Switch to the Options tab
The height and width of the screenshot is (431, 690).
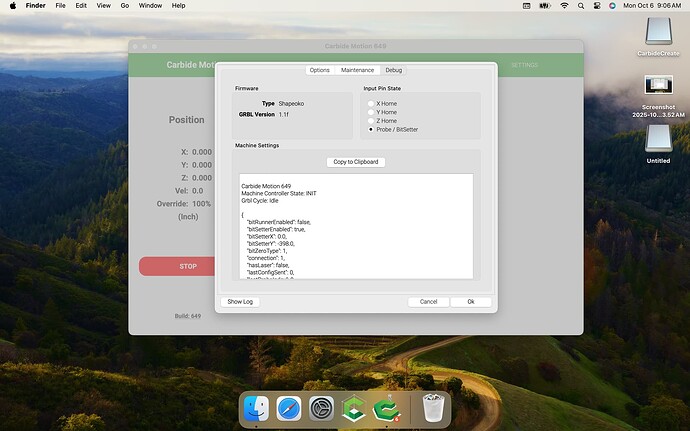click(x=319, y=70)
